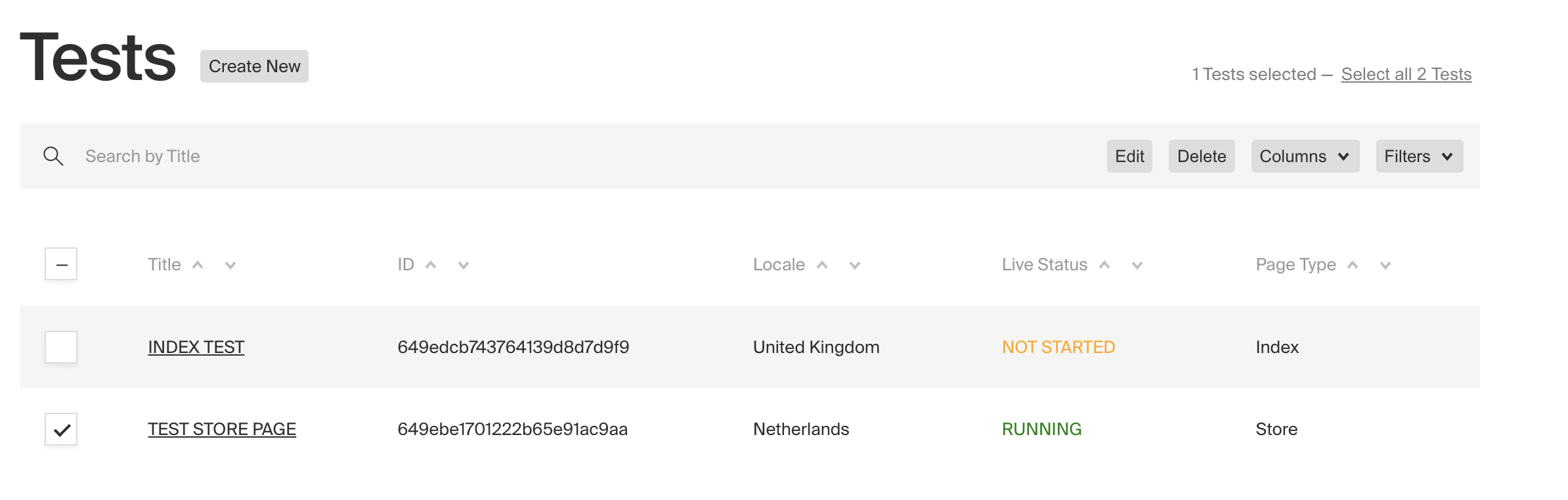
Task: Click the Edit button
Action: coord(1129,156)
